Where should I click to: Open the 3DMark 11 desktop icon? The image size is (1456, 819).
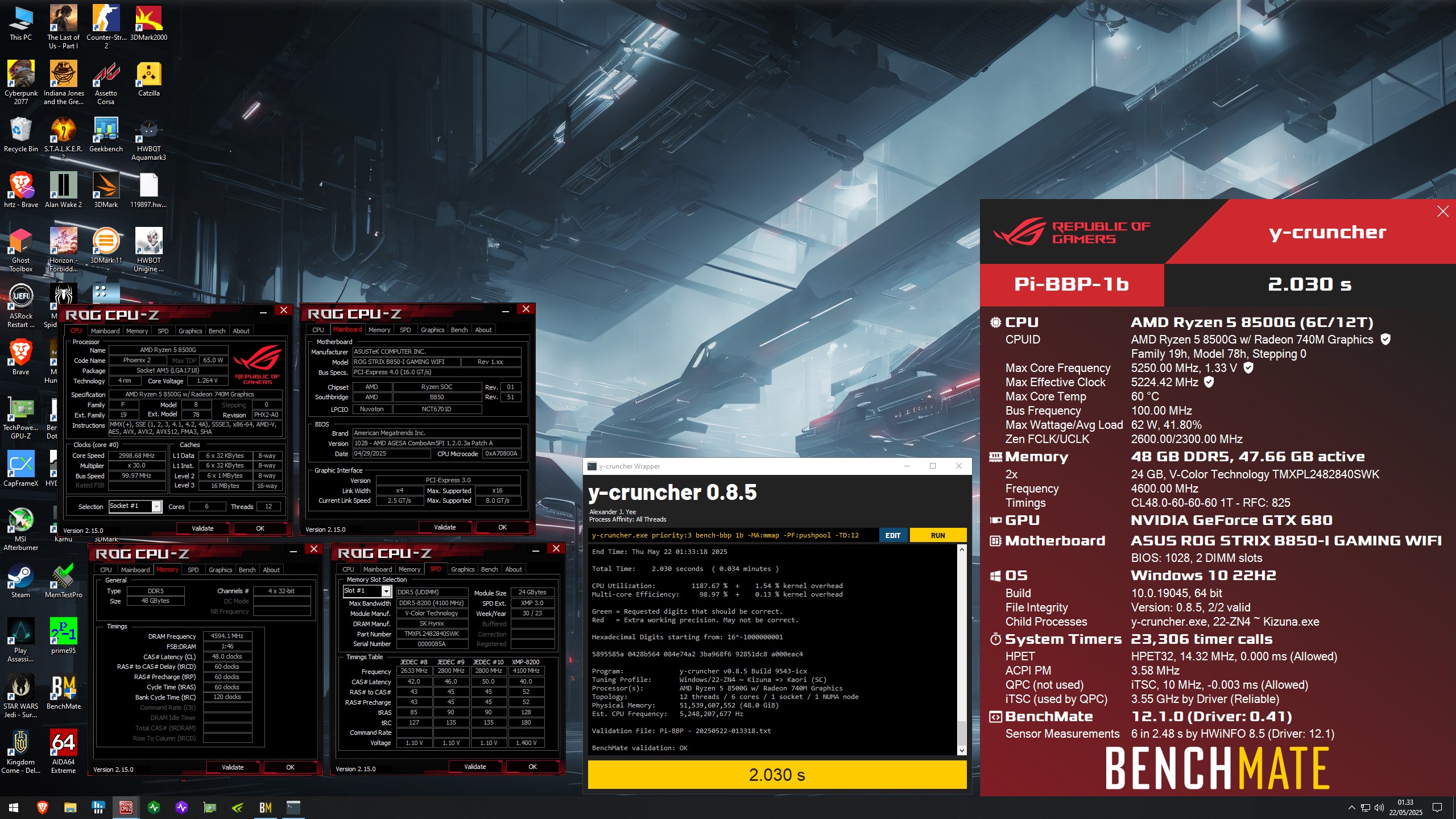point(106,246)
